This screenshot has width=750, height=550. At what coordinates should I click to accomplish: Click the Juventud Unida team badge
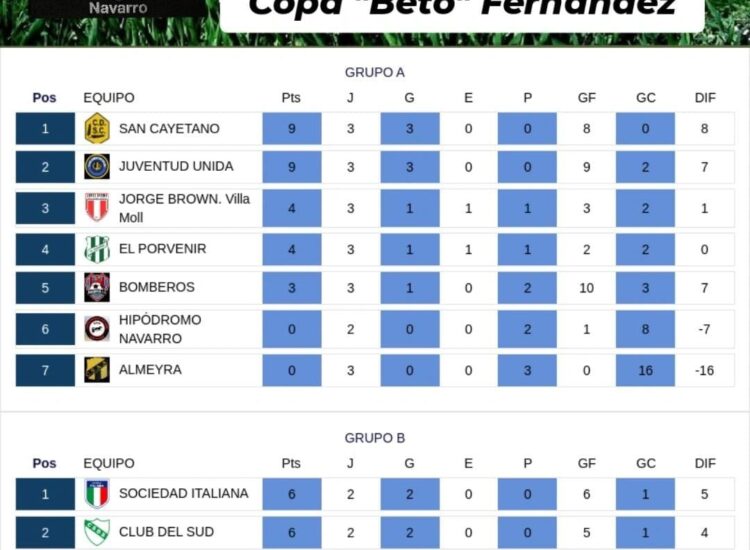coord(97,166)
